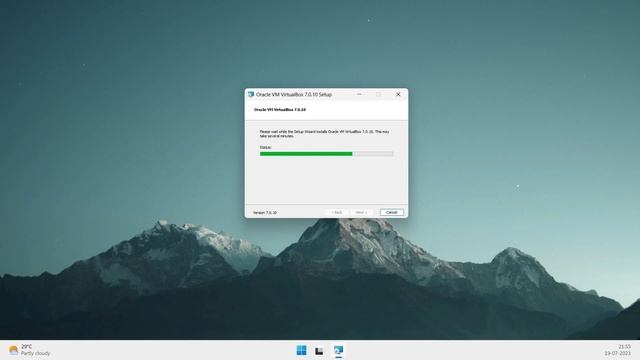Open the weather widget showing Partly cloudy

29,350
